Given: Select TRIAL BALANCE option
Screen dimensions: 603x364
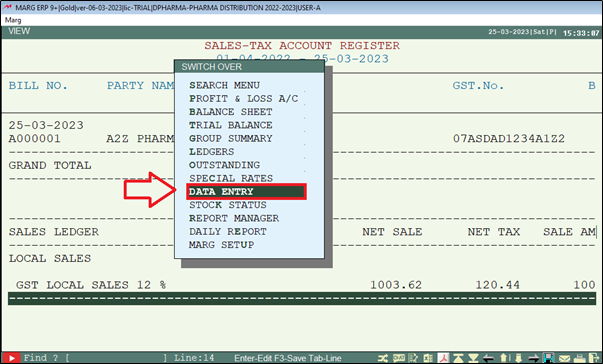Looking at the screenshot, I should (x=230, y=125).
